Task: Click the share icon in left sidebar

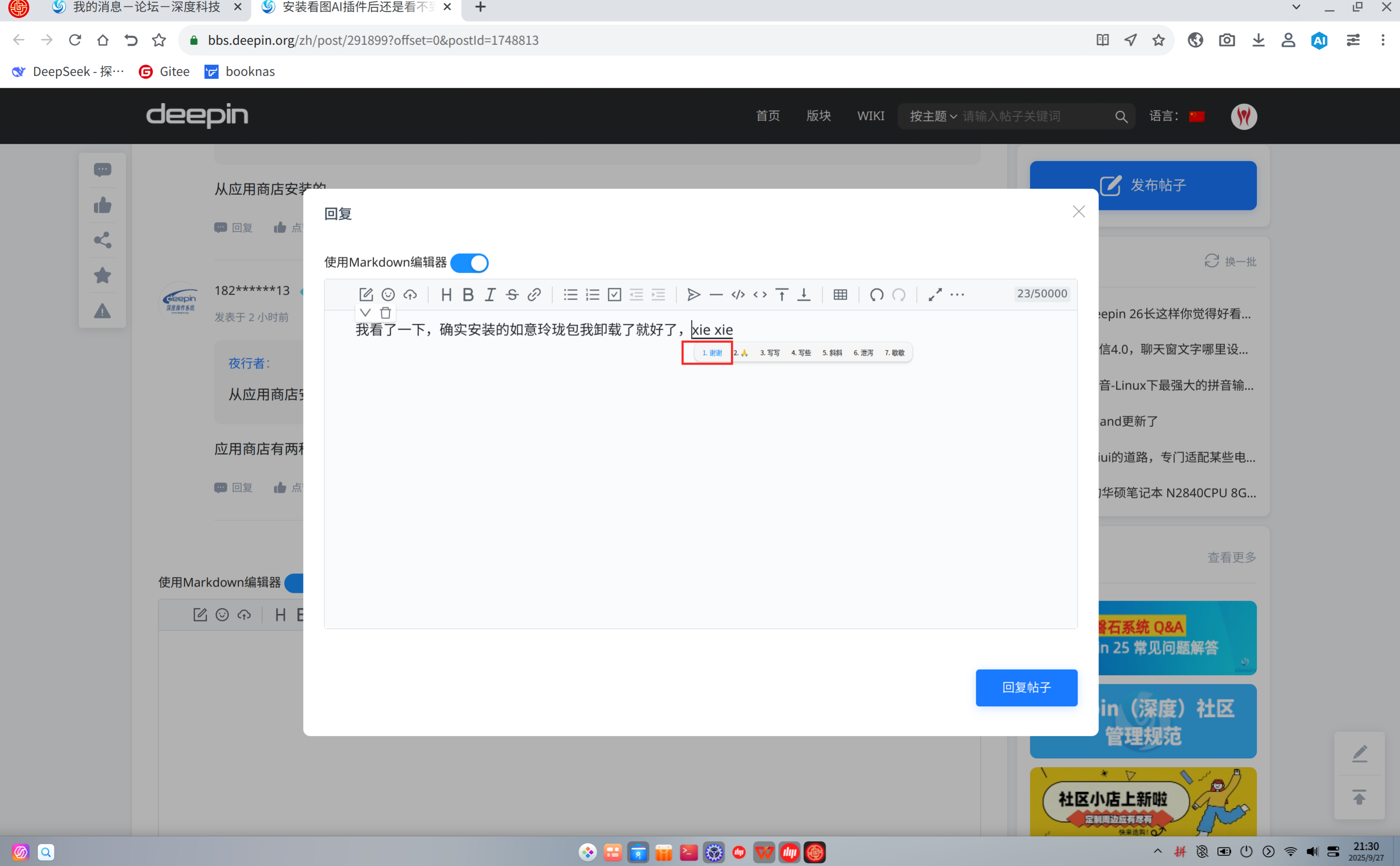Action: (103, 240)
